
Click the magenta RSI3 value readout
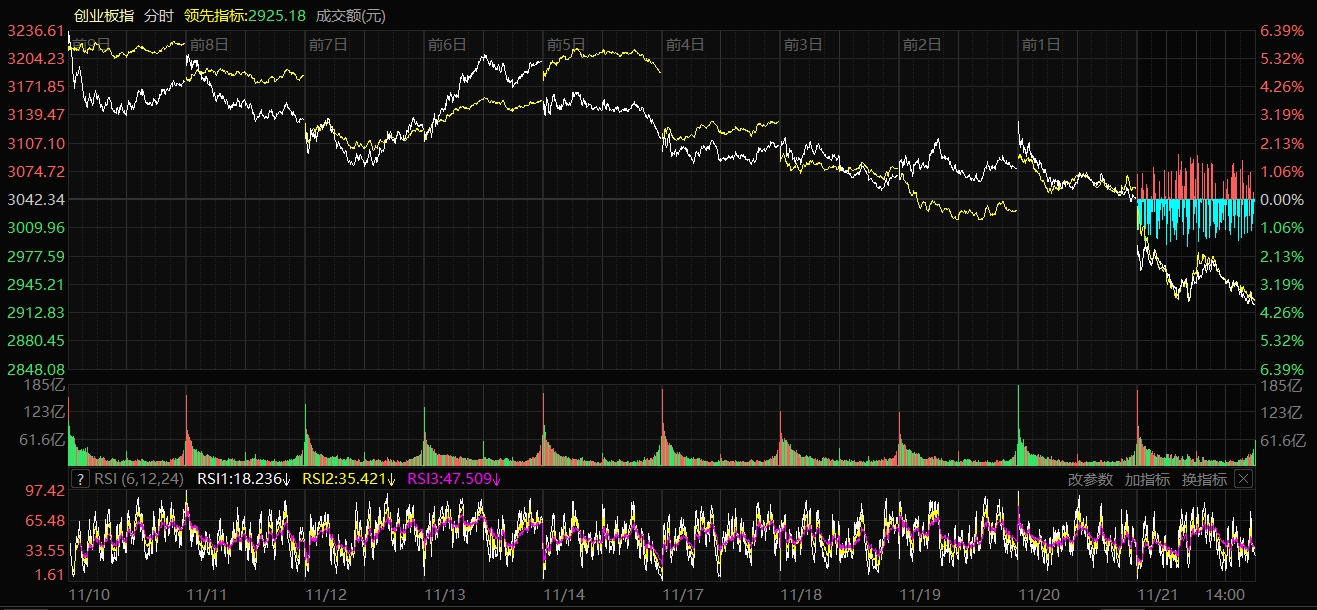pyautogui.click(x=455, y=479)
